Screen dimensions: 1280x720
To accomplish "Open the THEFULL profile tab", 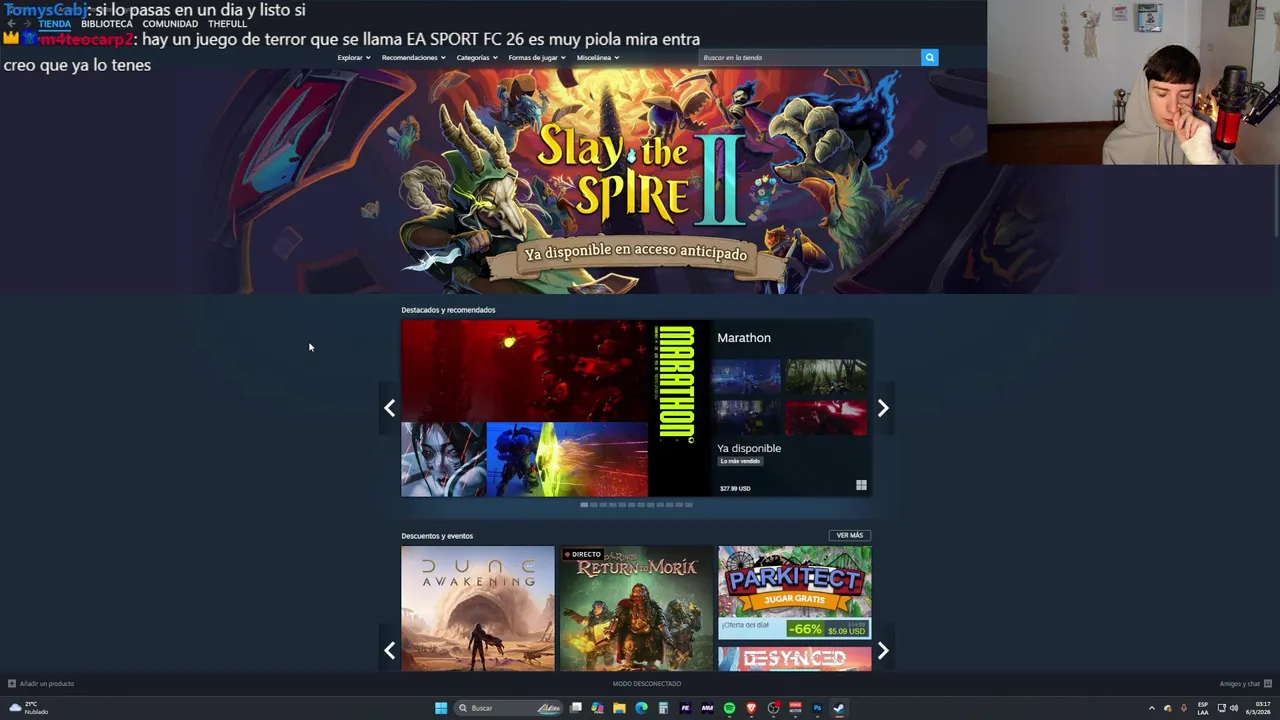I will click(x=227, y=24).
